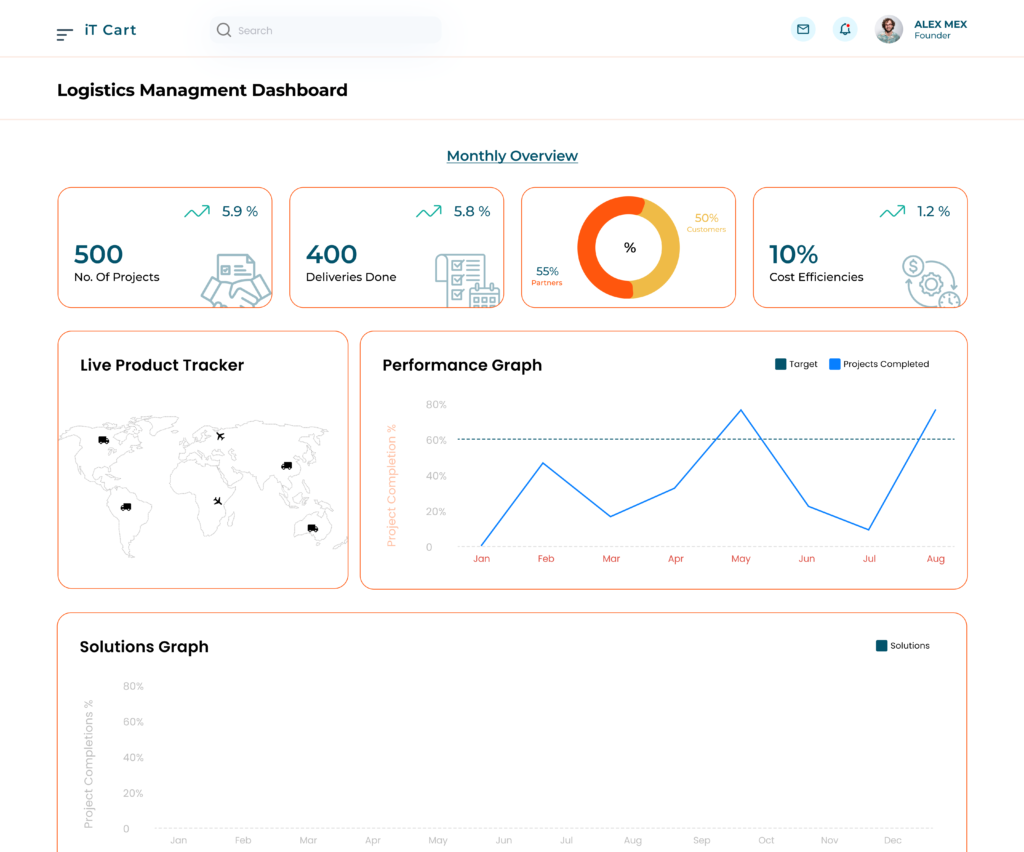The image size is (1024, 852).
Task: Open Alex Mex profile avatar
Action: pyautogui.click(x=888, y=30)
